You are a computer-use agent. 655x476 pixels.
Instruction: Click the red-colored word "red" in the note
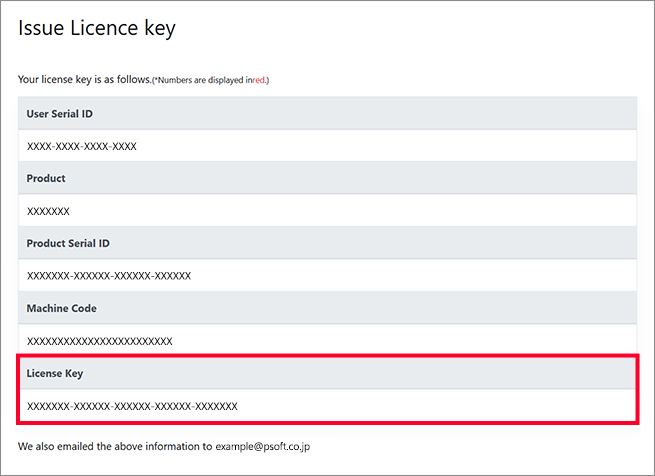(x=259, y=80)
